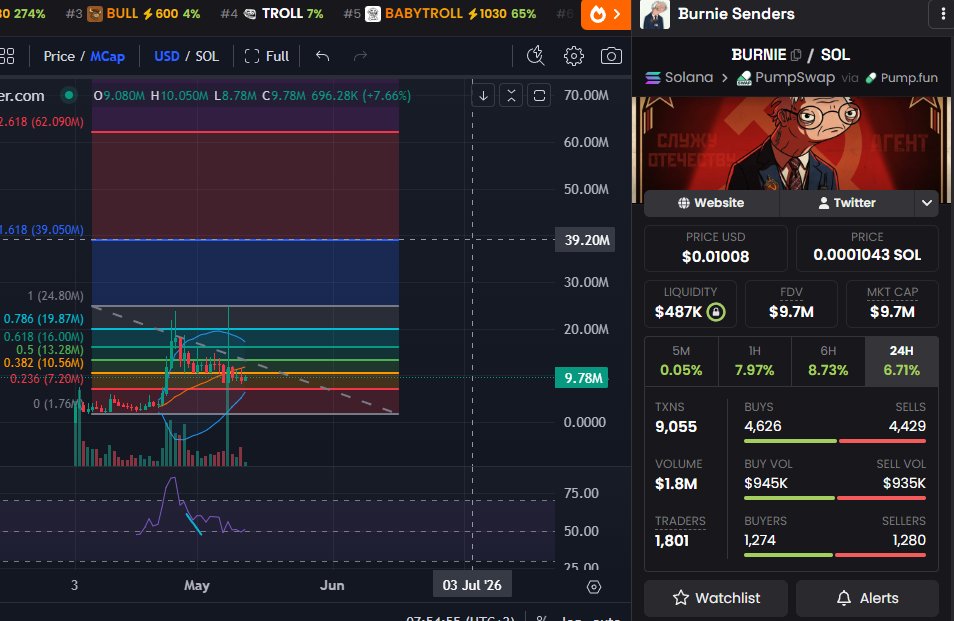Add BURNIE to Watchlist

pos(716,598)
